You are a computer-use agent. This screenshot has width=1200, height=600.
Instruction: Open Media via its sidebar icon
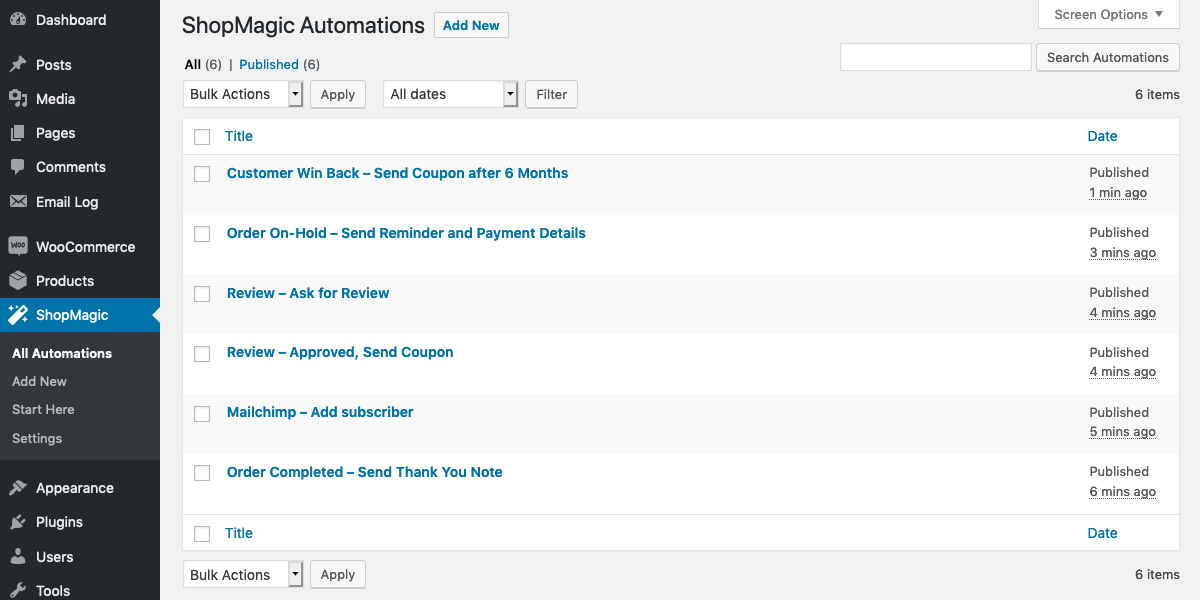(17, 99)
